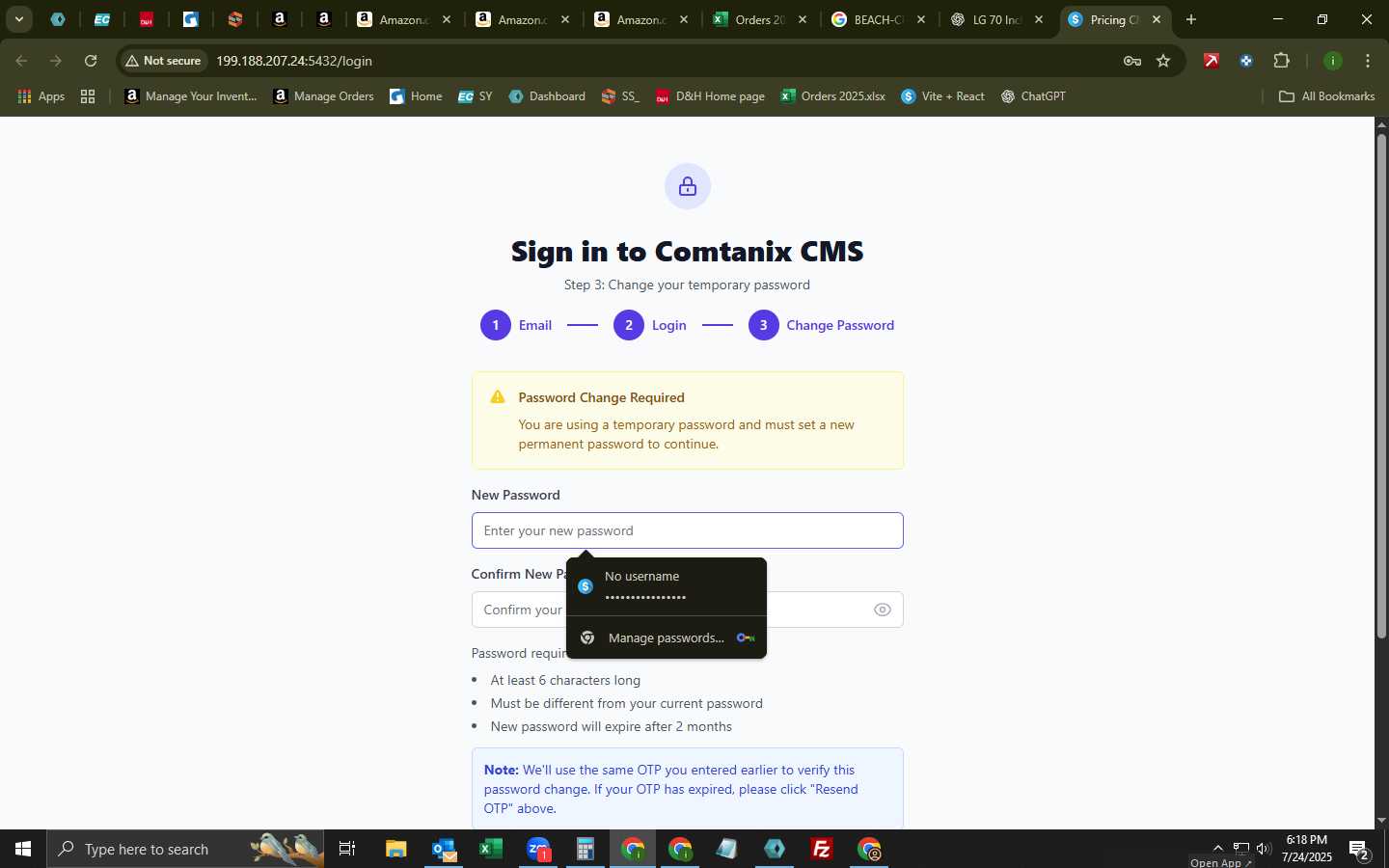
Task: Select the saved 'No username' password suggestion
Action: [667, 586]
